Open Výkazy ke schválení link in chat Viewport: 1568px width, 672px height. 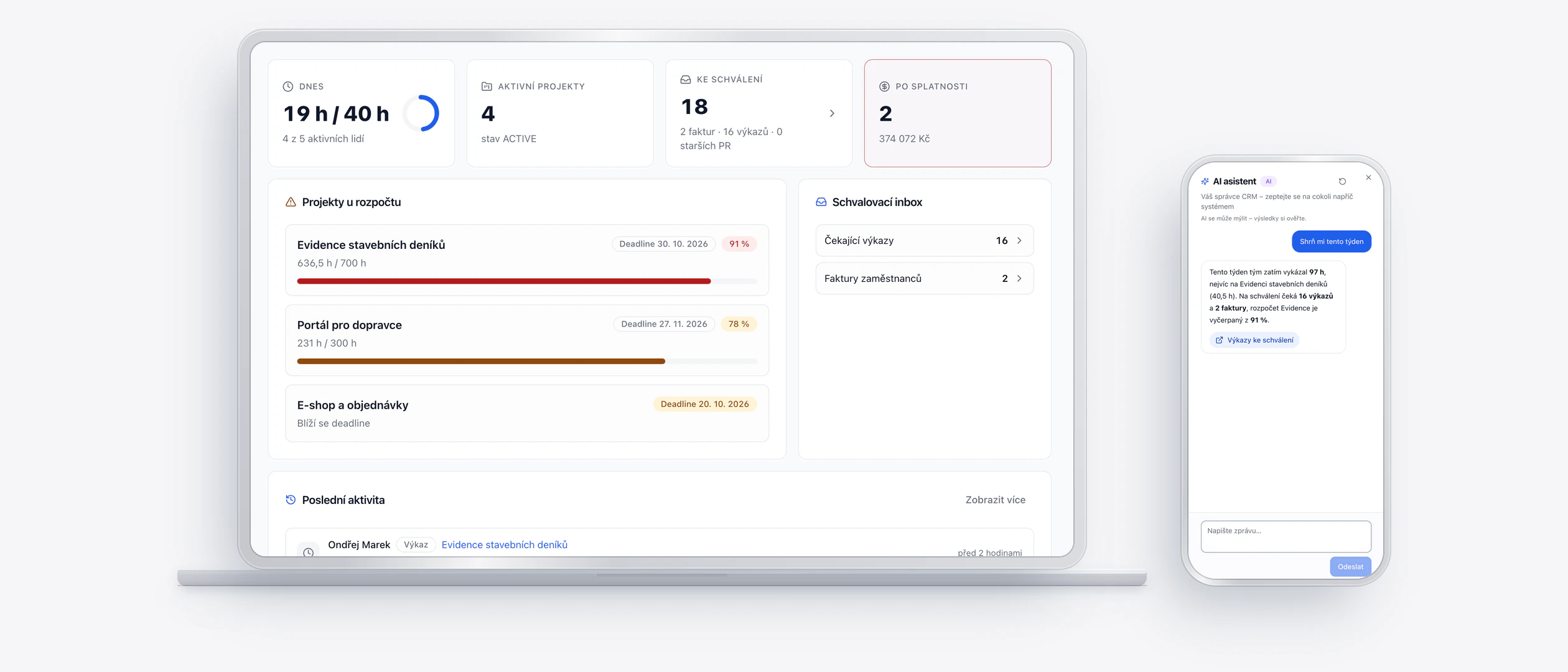click(1254, 340)
